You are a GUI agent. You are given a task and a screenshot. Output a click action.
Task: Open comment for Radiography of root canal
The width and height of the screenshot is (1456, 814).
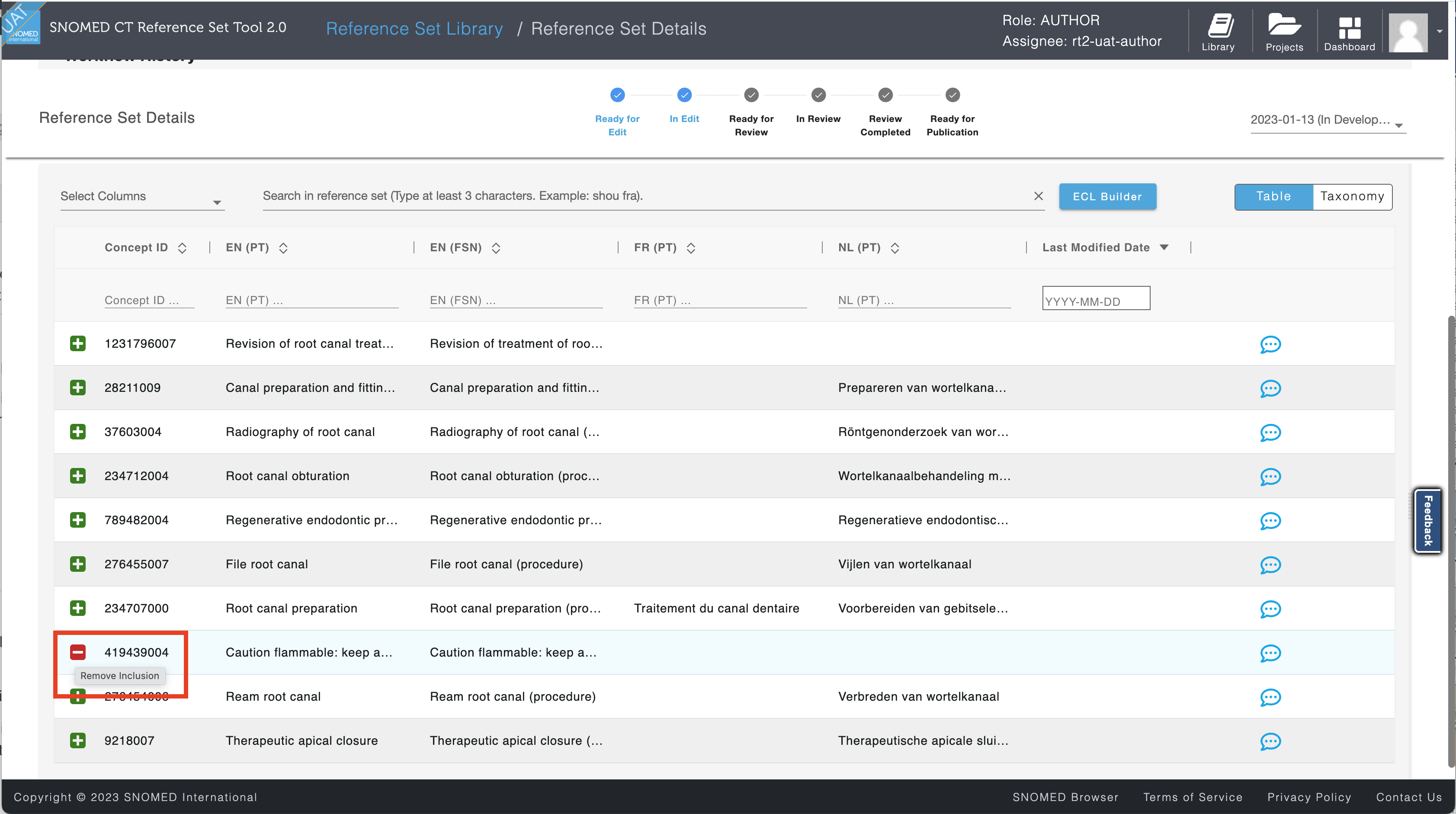point(1270,433)
